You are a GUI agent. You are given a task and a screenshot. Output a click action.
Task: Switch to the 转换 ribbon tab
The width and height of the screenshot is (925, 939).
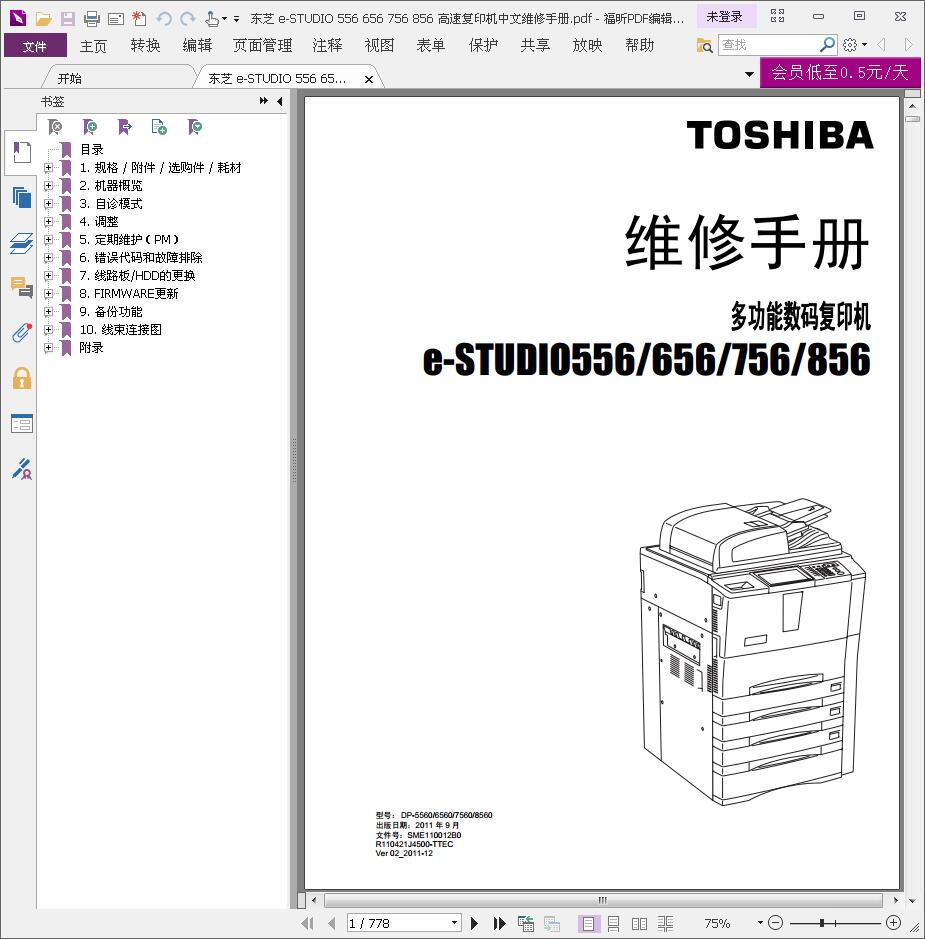145,46
